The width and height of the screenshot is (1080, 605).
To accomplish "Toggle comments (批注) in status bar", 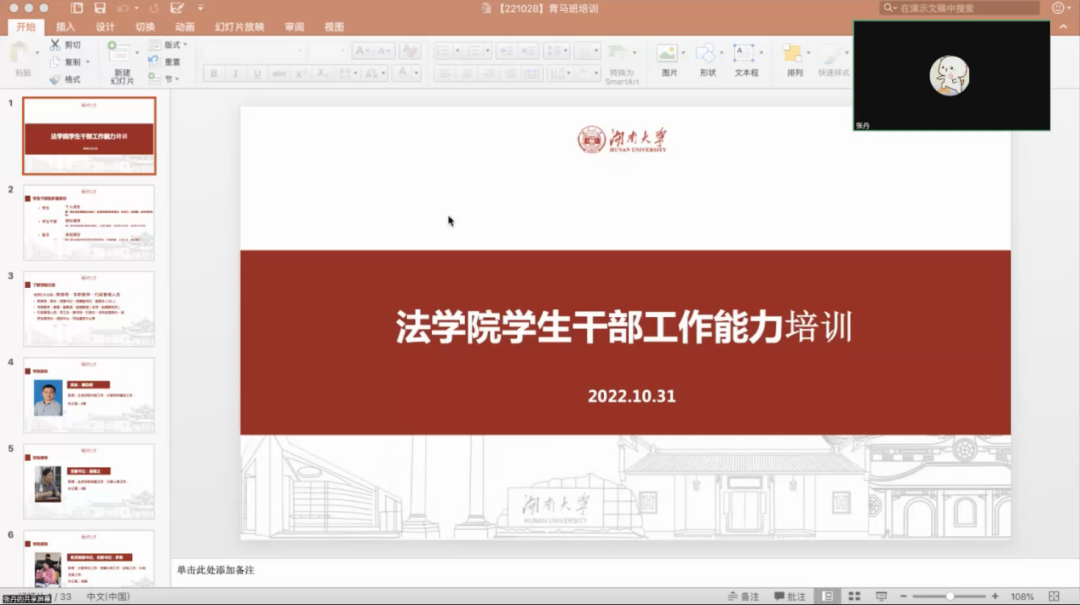I will click(x=789, y=596).
